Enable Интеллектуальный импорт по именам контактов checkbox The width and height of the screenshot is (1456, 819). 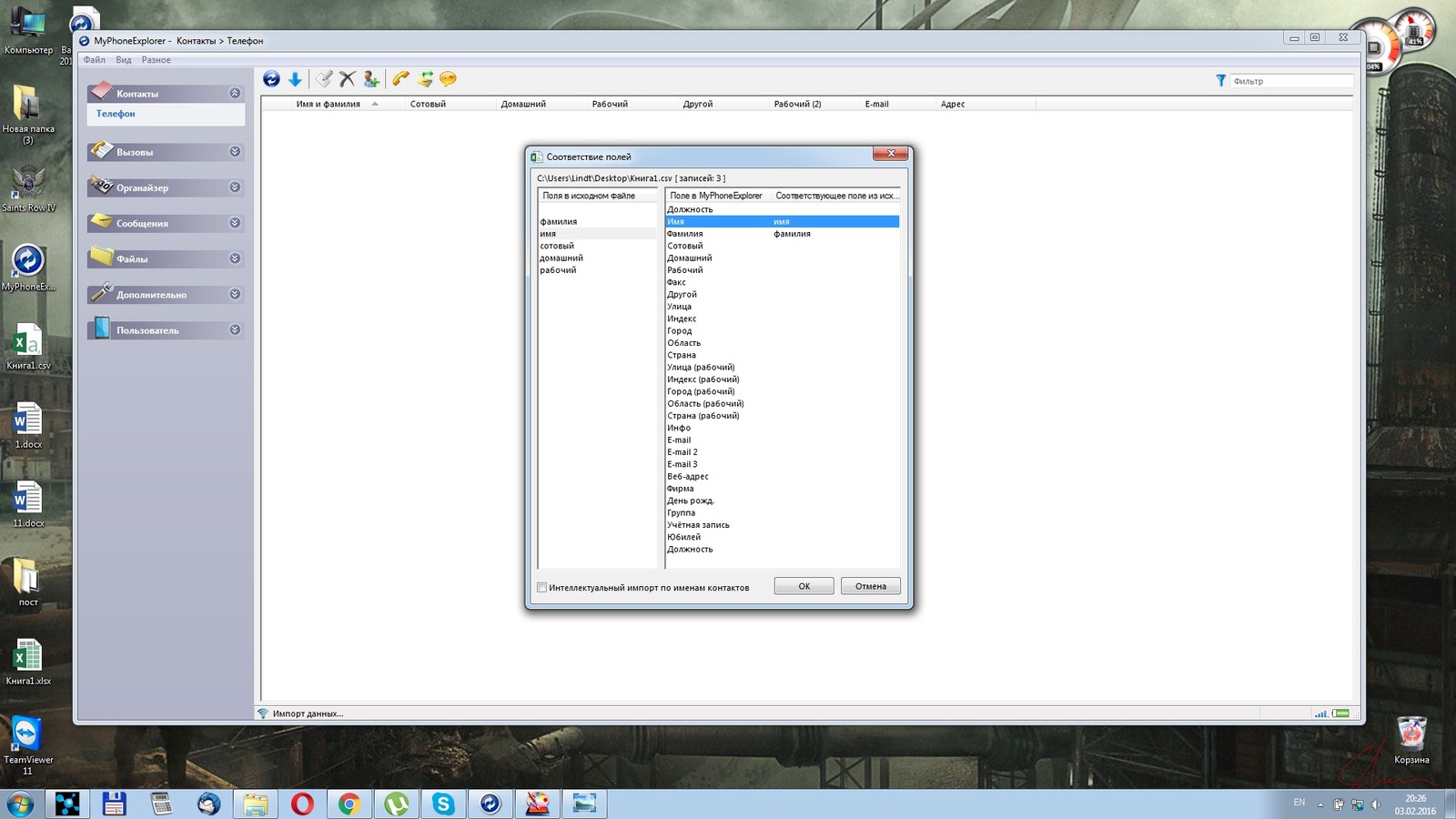tap(542, 588)
